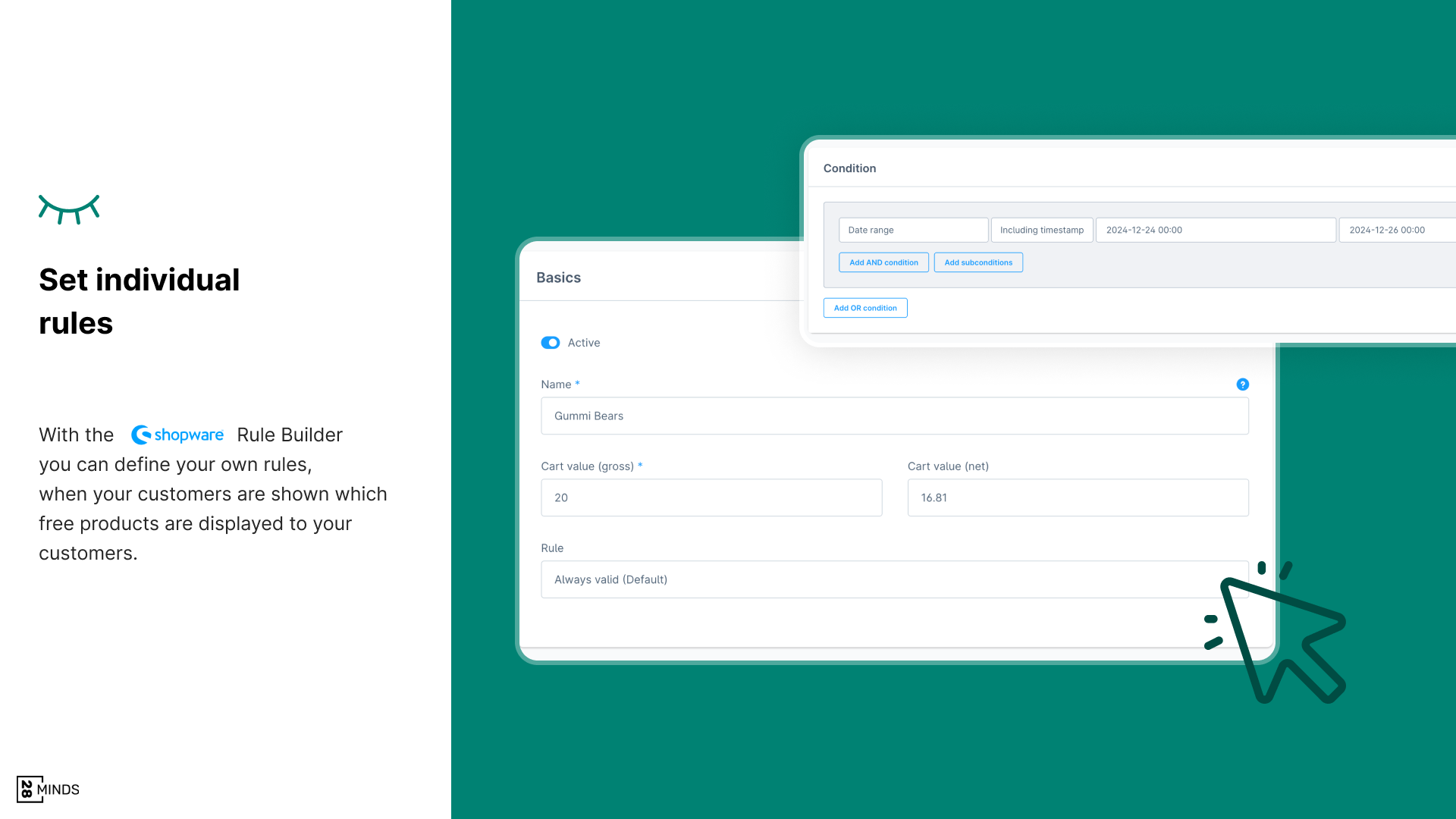The height and width of the screenshot is (819, 1456).
Task: Click the closed eye icon top left
Action: click(x=68, y=208)
